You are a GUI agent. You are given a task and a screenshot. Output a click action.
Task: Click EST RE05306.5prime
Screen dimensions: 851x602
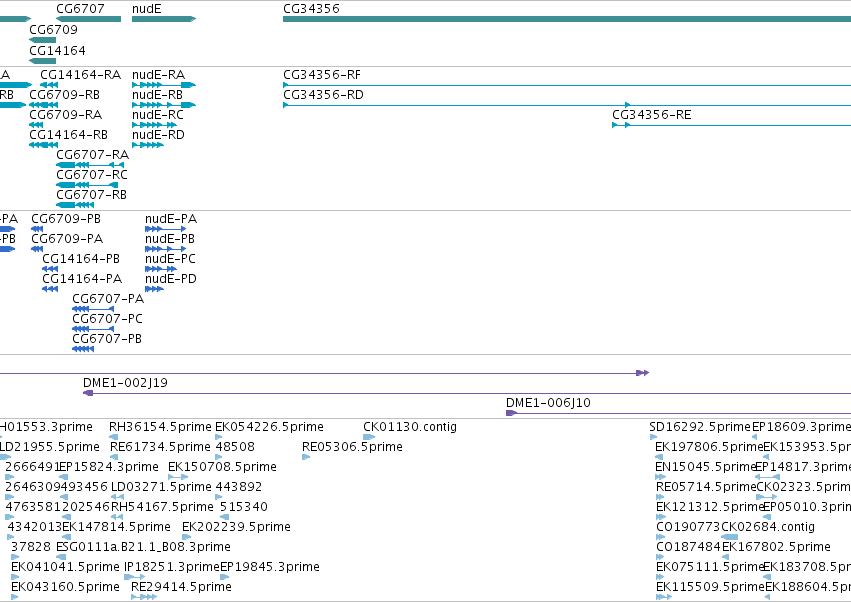(x=306, y=457)
